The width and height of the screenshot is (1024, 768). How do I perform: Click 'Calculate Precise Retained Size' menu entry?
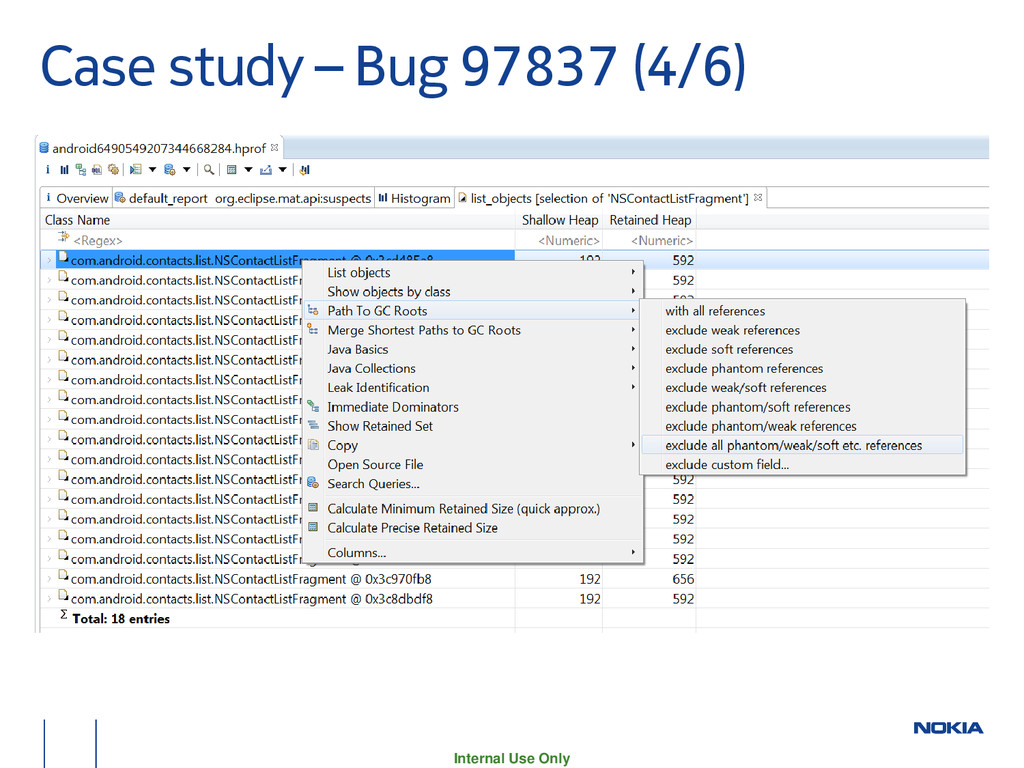[x=412, y=528]
